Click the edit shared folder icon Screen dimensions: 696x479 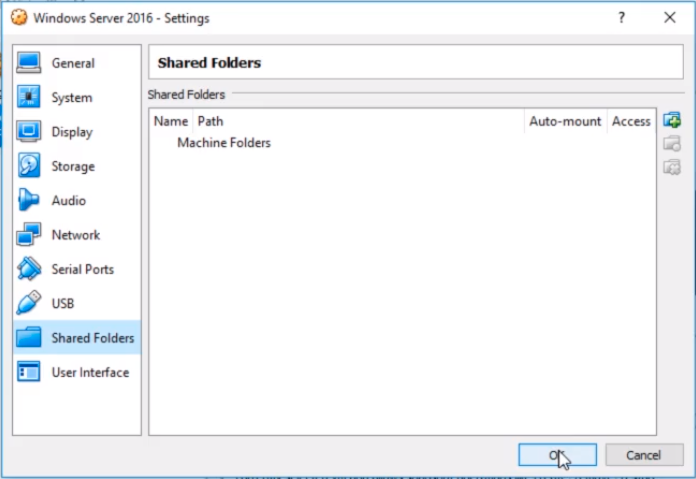pos(672,144)
